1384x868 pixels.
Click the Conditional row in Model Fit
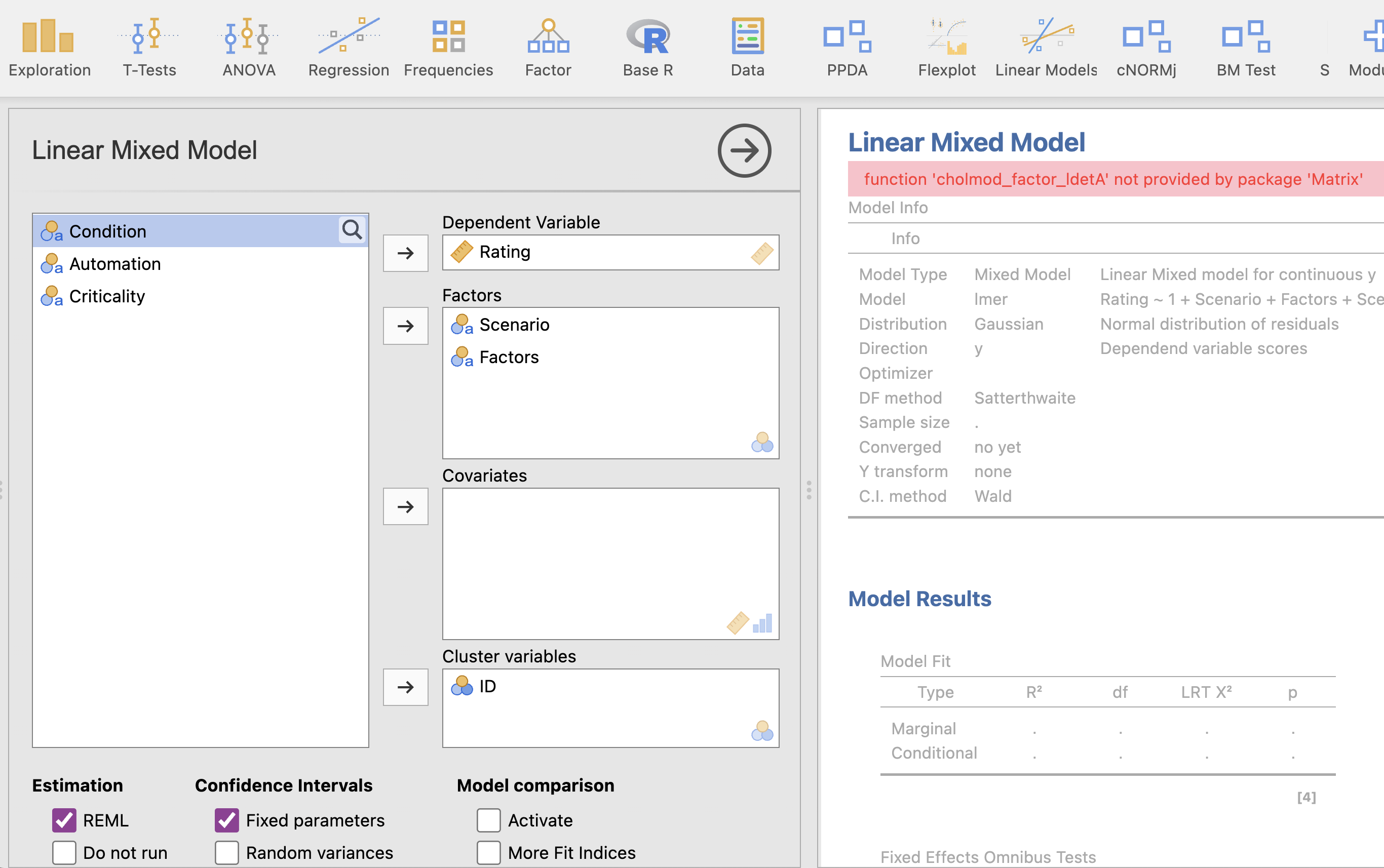[1107, 753]
